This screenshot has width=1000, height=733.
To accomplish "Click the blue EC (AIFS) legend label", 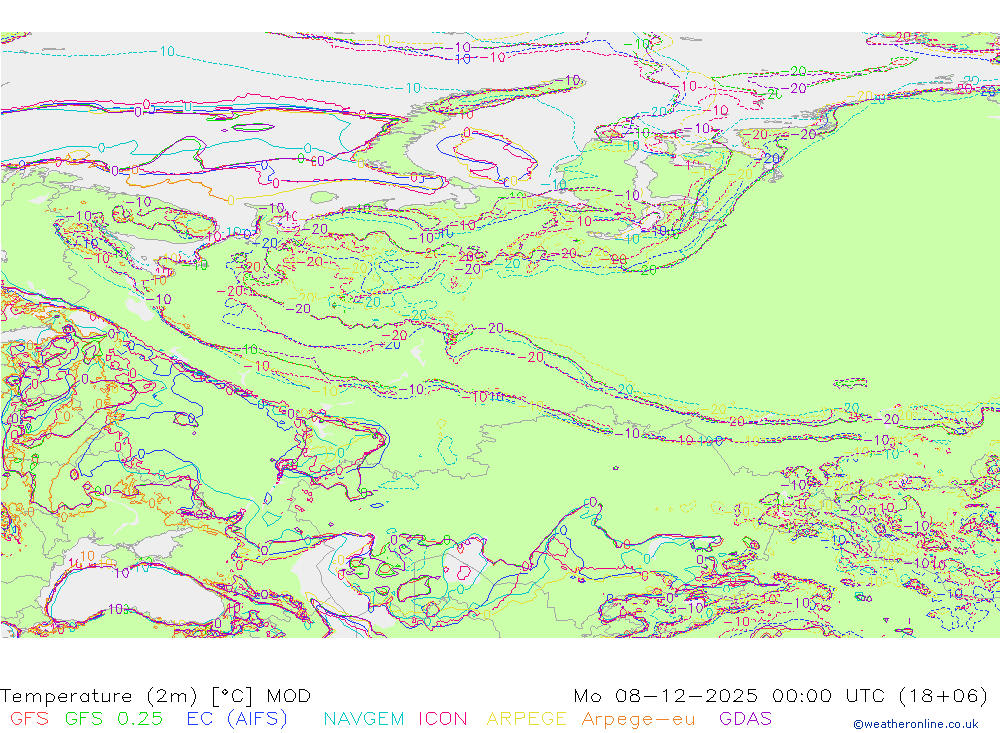I will [237, 719].
